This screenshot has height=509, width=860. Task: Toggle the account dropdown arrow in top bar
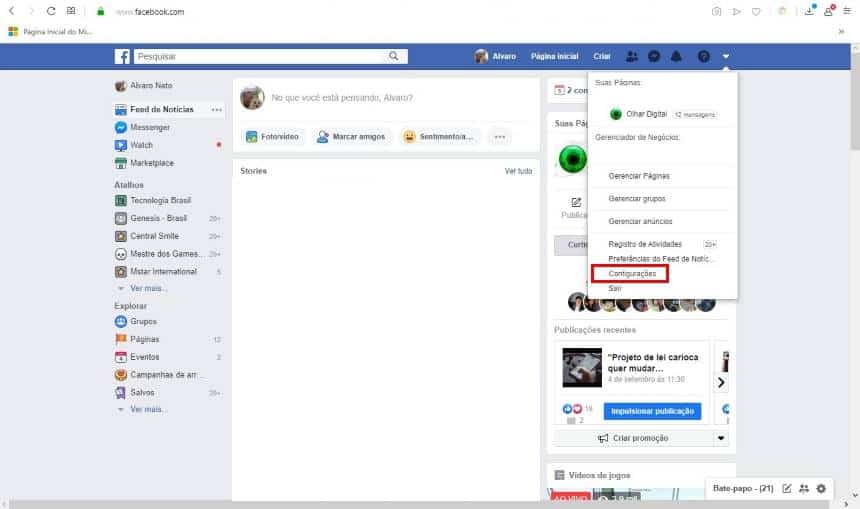726,56
